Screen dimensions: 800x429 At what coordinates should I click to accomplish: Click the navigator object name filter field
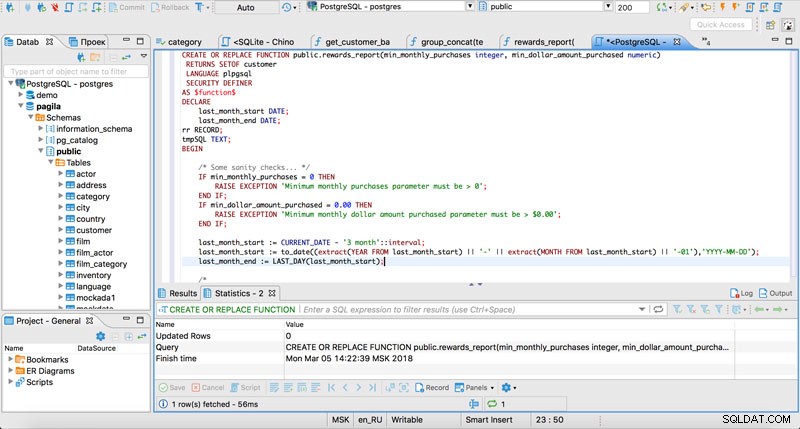coord(76,71)
